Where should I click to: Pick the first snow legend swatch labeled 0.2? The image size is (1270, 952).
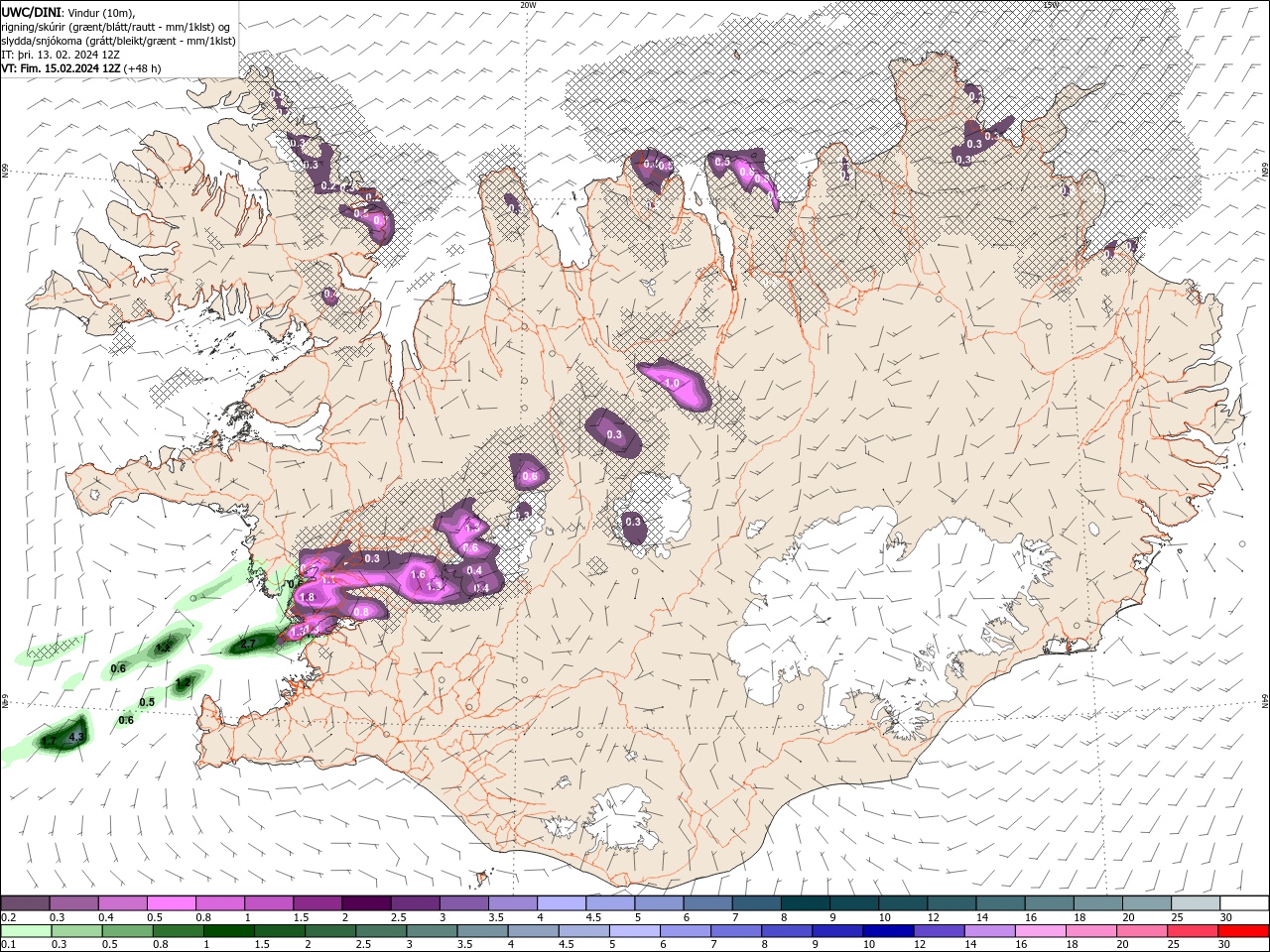click(25, 903)
